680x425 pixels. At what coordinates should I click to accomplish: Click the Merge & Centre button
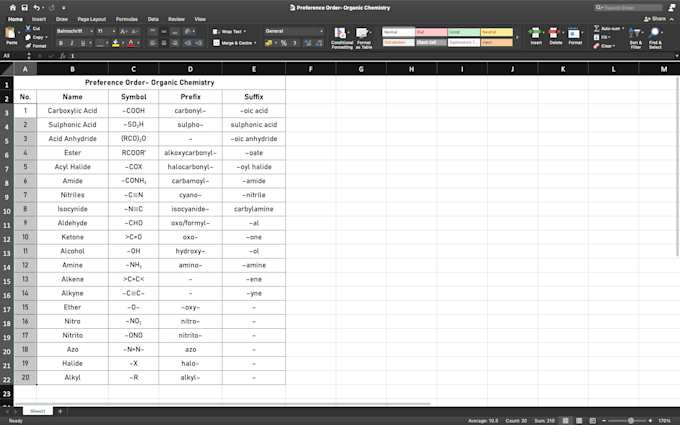coord(232,43)
